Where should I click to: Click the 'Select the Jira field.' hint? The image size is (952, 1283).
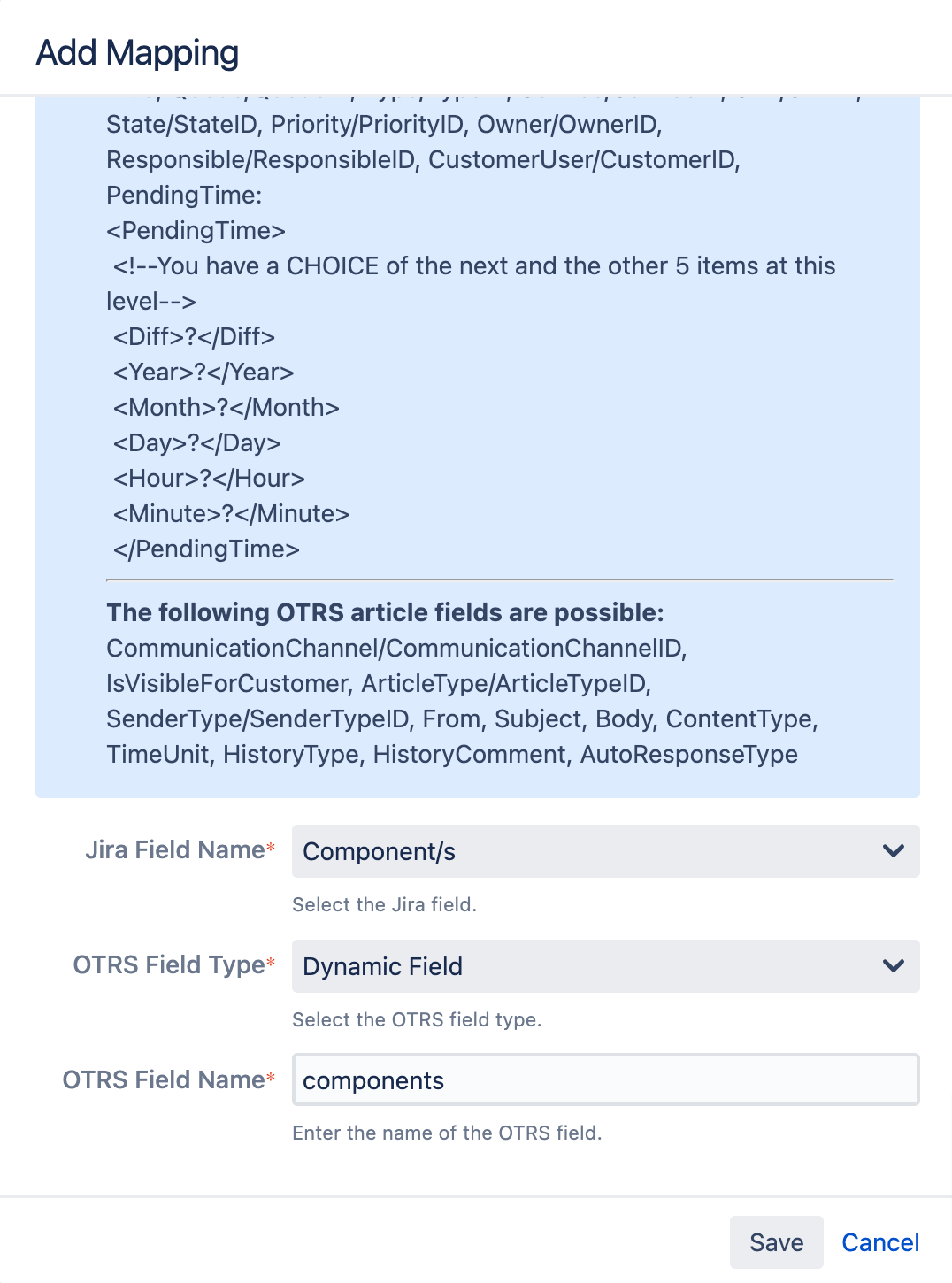(384, 904)
